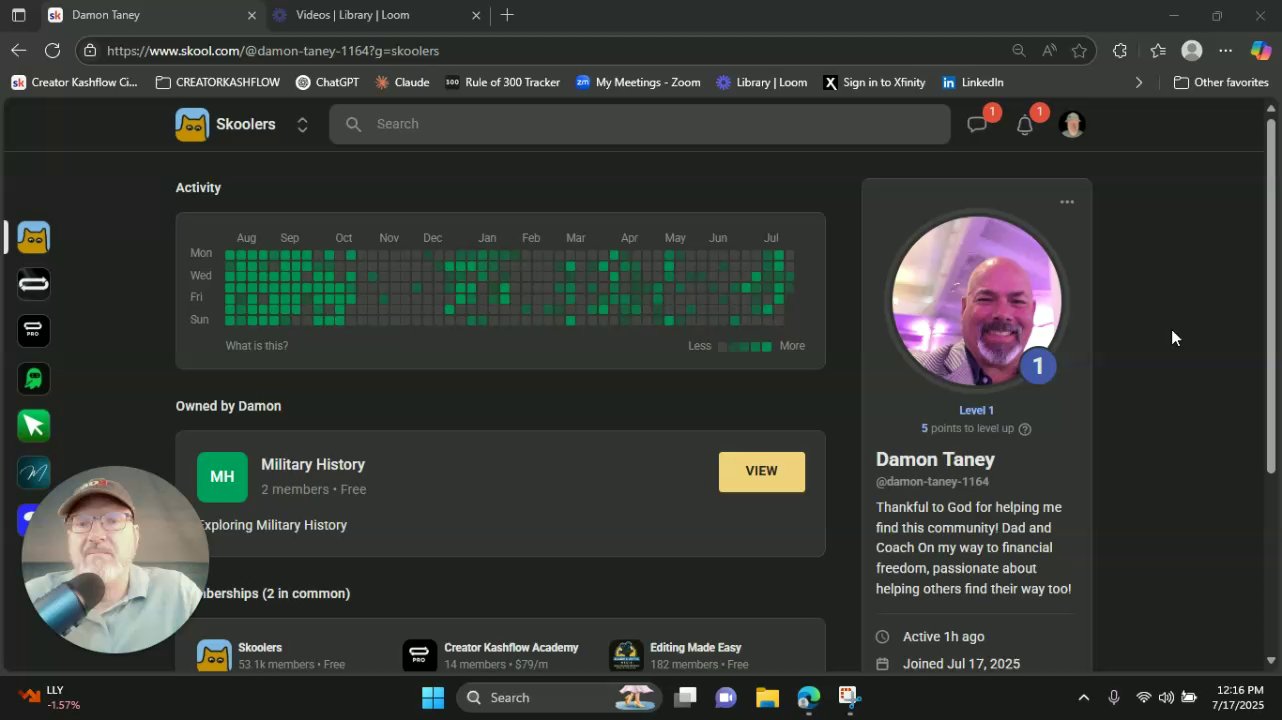Open the browser settings and more menu
The image size is (1282, 720).
pyautogui.click(x=1226, y=50)
